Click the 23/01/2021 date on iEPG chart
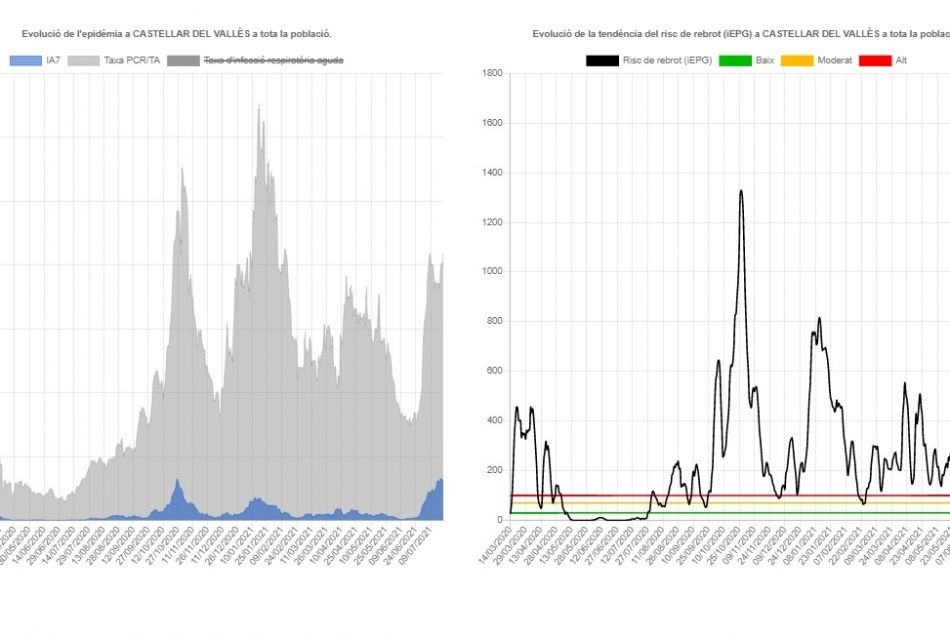The width and height of the screenshot is (950, 634). click(x=814, y=544)
